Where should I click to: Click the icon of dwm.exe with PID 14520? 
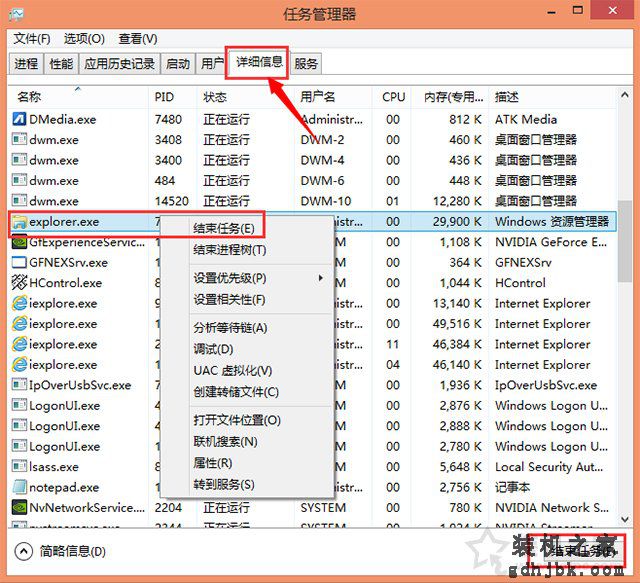tap(19, 200)
